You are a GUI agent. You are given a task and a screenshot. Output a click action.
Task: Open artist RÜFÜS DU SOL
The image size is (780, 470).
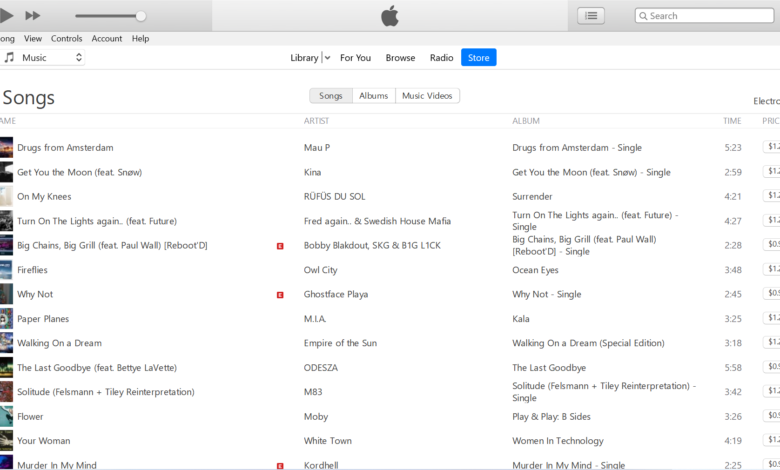334,196
